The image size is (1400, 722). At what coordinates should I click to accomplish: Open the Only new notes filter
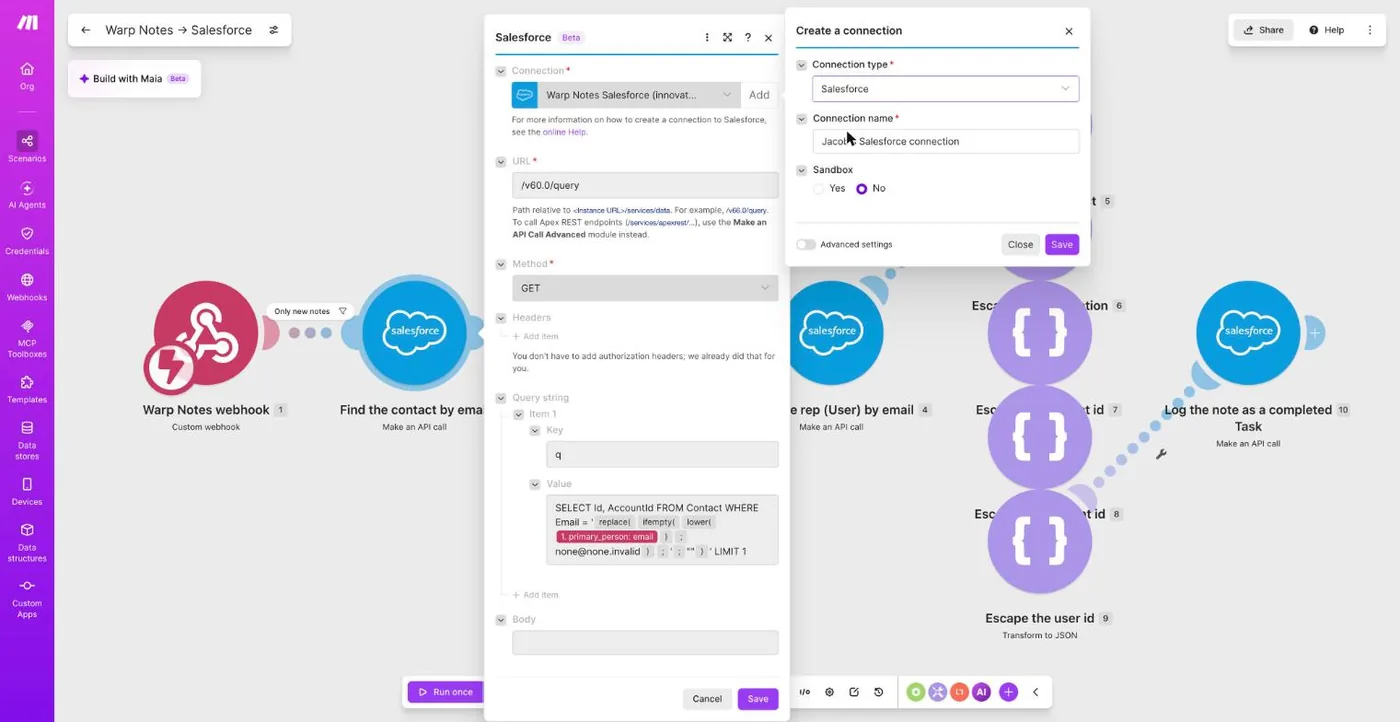(x=310, y=311)
